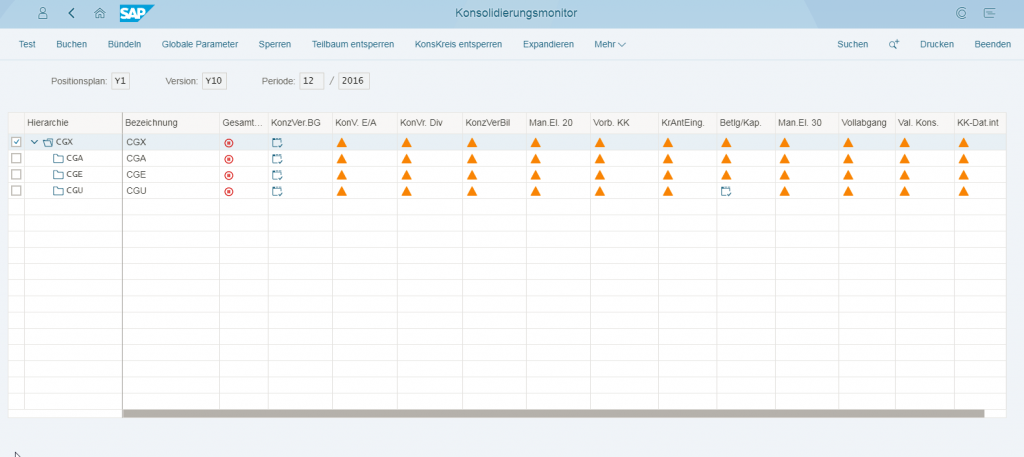The height and width of the screenshot is (457, 1024).
Task: Click the Drucken button
Action: point(937,44)
